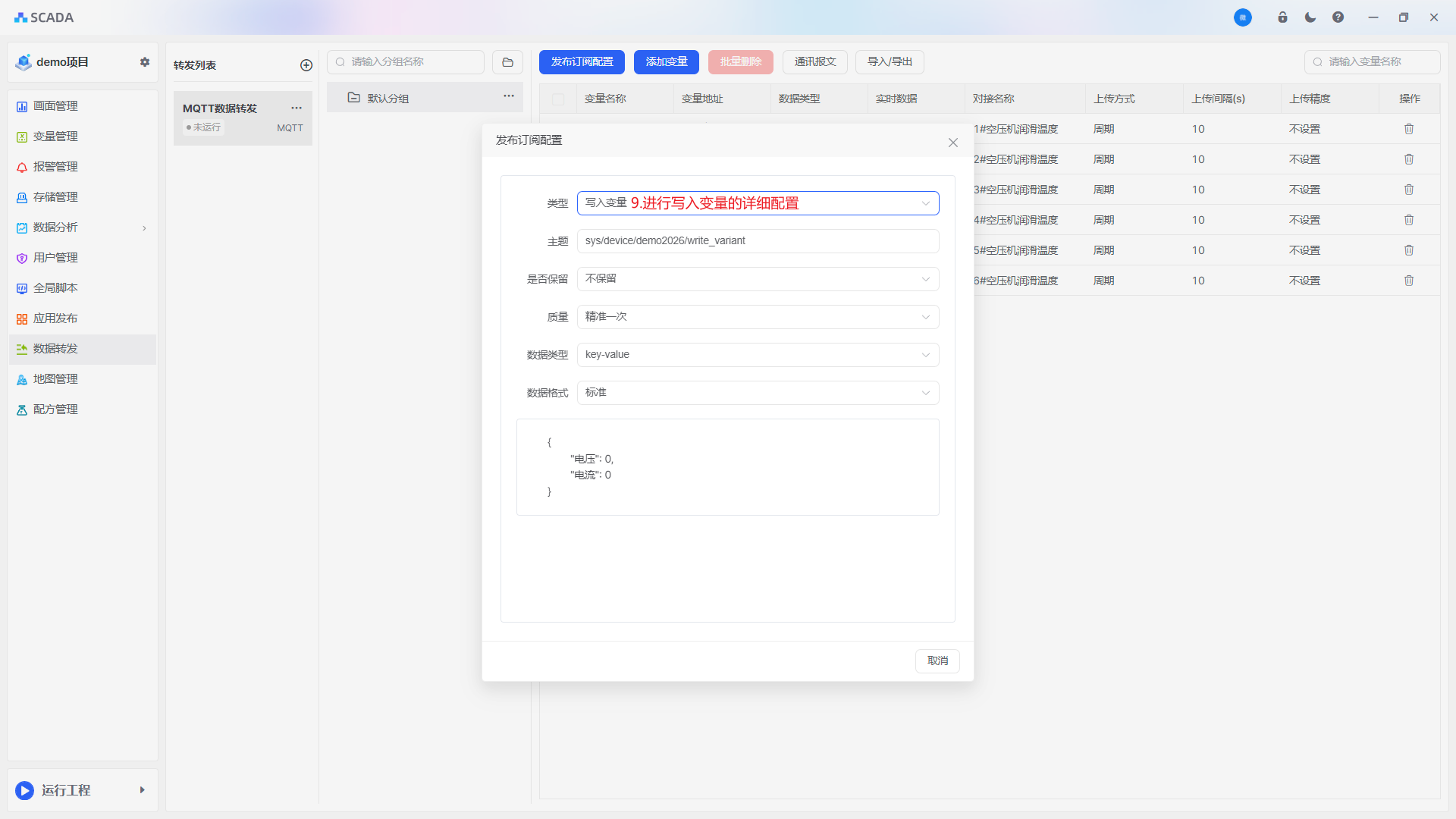Add new forwarding with plus icon
This screenshot has height=819, width=1456.
[x=306, y=65]
